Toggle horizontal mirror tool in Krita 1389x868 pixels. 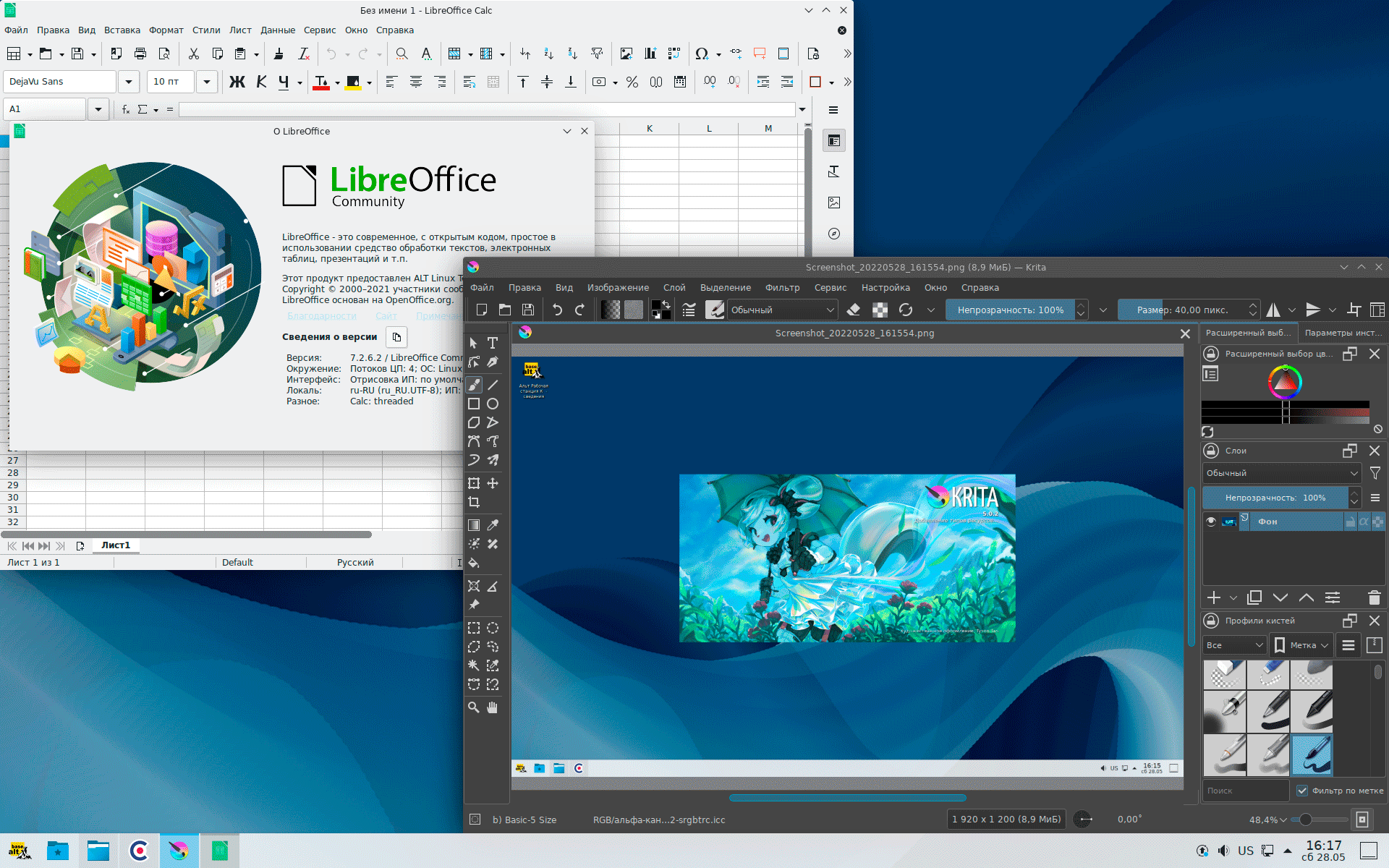(x=1273, y=310)
